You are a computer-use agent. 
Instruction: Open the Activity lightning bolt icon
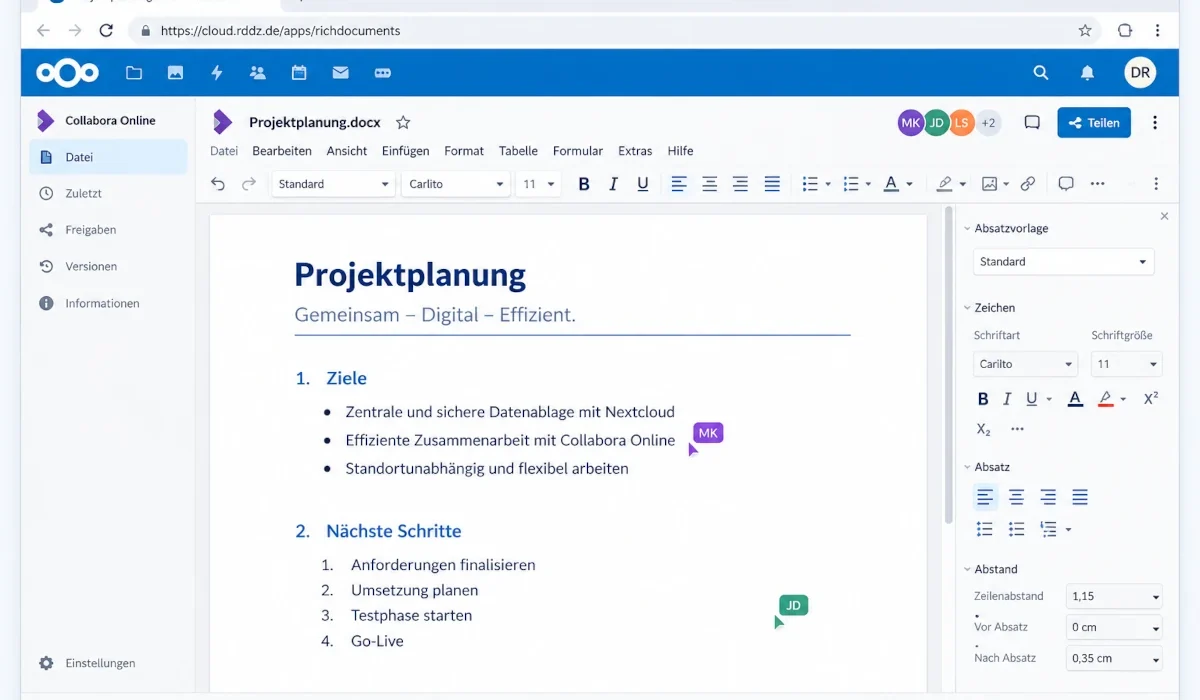point(216,72)
